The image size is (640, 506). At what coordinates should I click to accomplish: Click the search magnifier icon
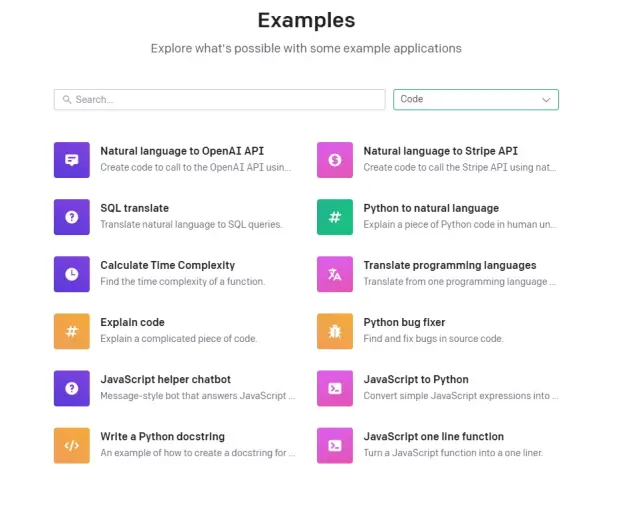[67, 100]
